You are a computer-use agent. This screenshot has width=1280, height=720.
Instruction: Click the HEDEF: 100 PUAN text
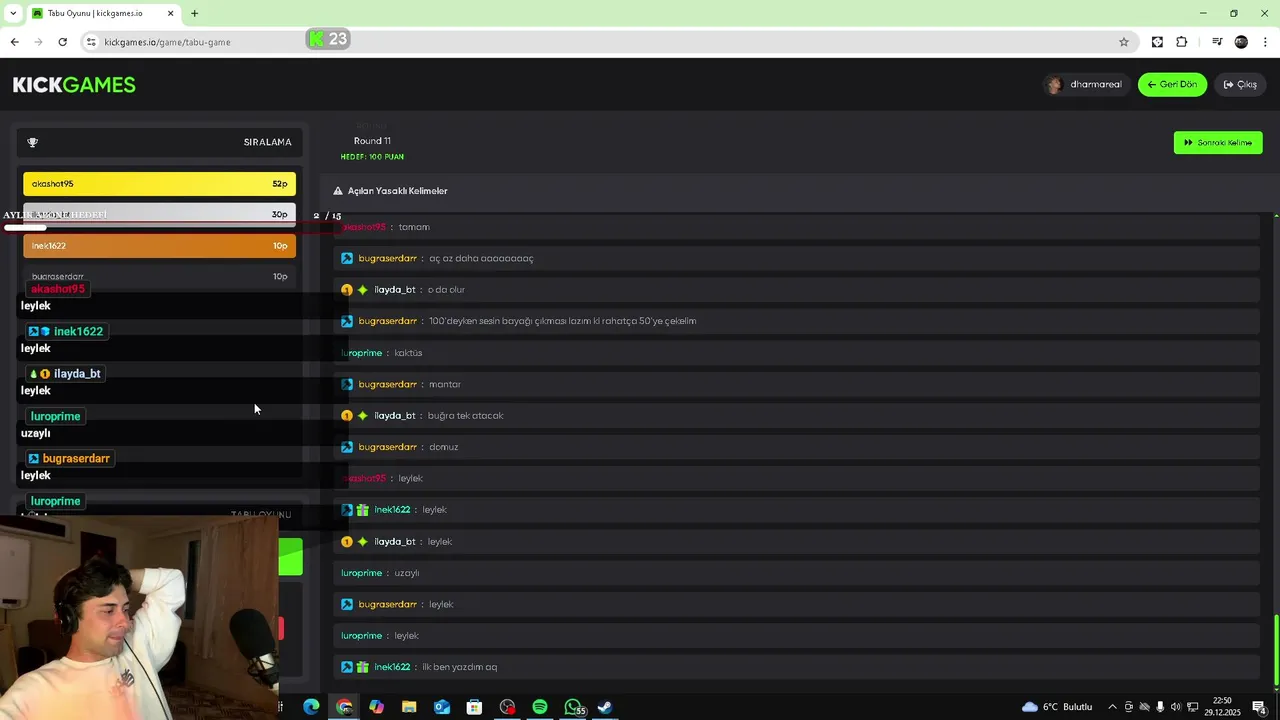click(x=372, y=157)
